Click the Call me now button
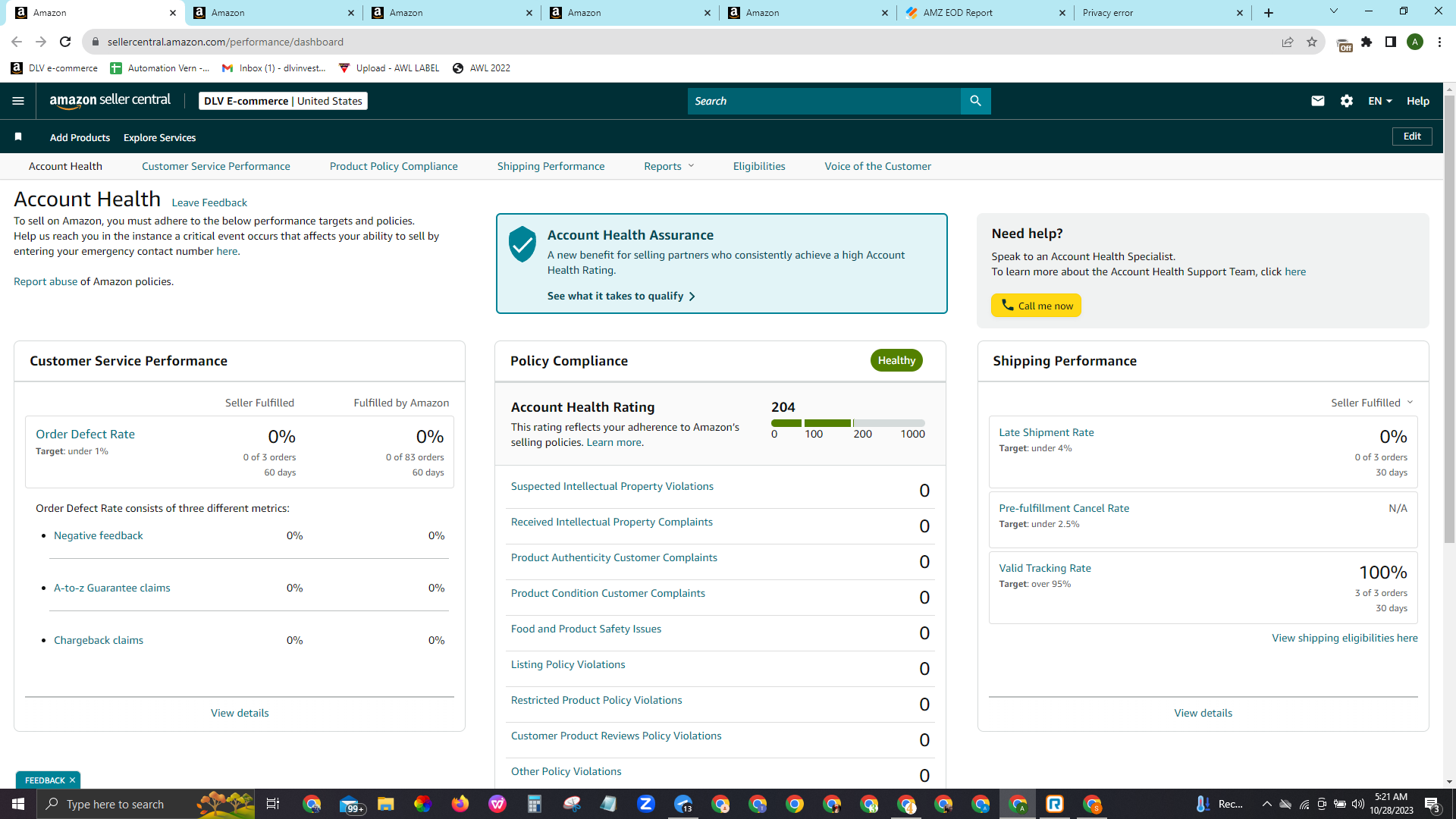The image size is (1456, 819). click(1036, 306)
